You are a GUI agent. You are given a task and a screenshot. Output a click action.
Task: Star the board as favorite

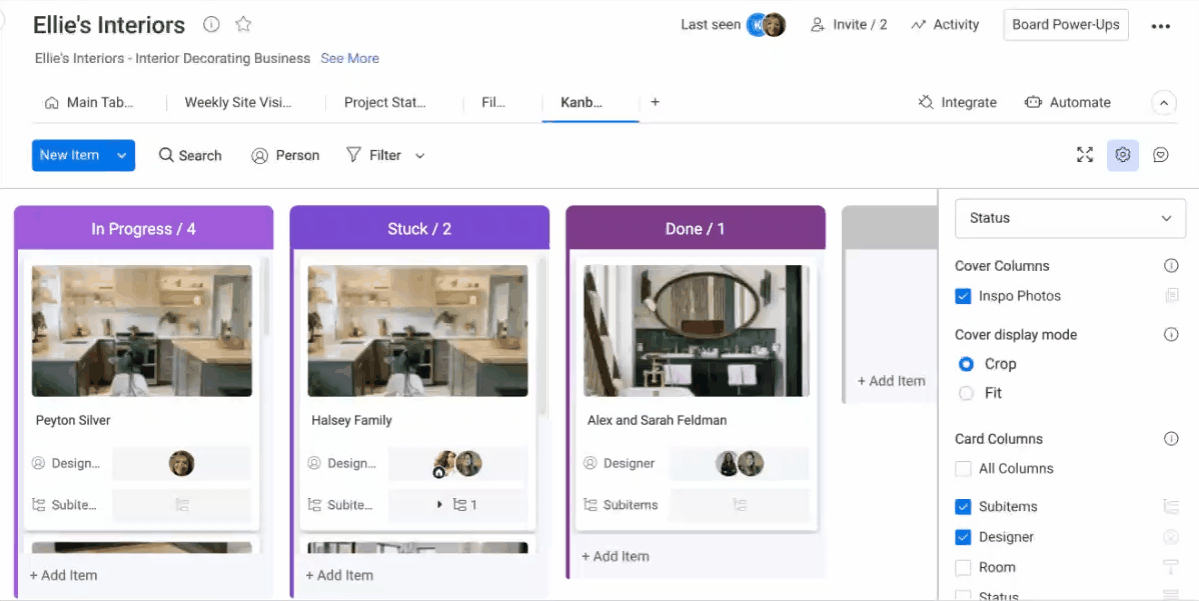point(243,24)
